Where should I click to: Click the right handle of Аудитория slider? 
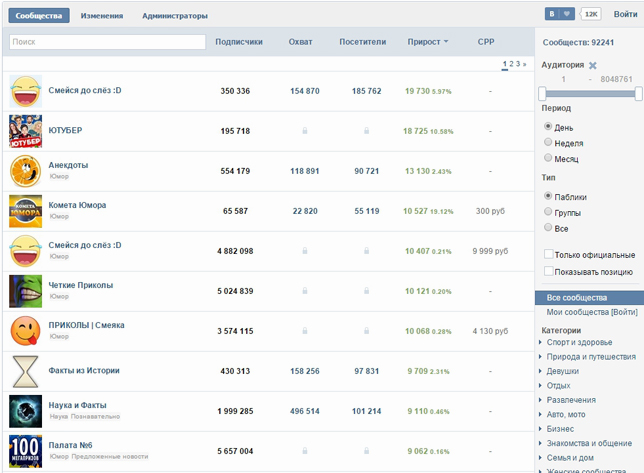(x=638, y=94)
